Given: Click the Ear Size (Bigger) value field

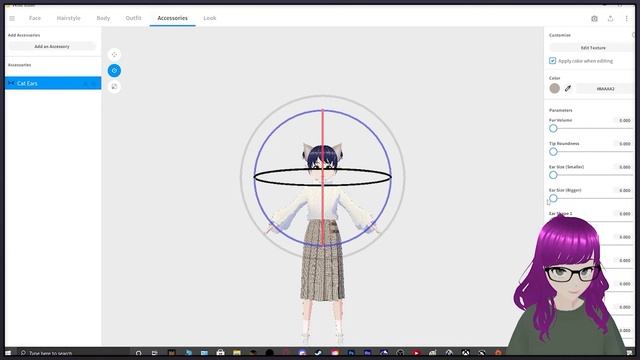Looking at the screenshot, I should pyautogui.click(x=623, y=190).
